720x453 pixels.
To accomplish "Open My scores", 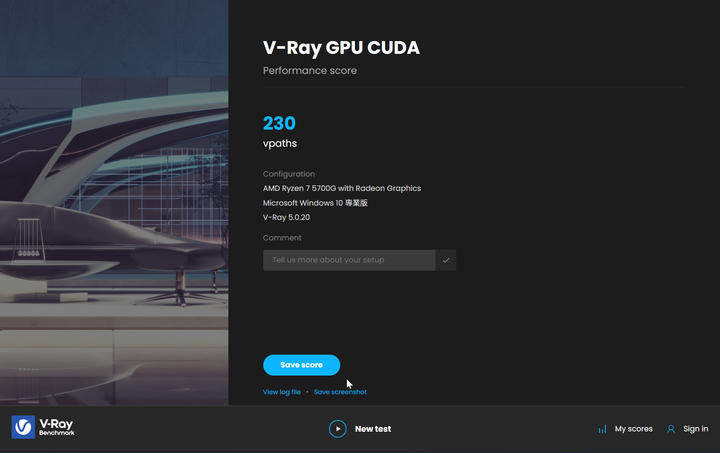I will pyautogui.click(x=633, y=429).
